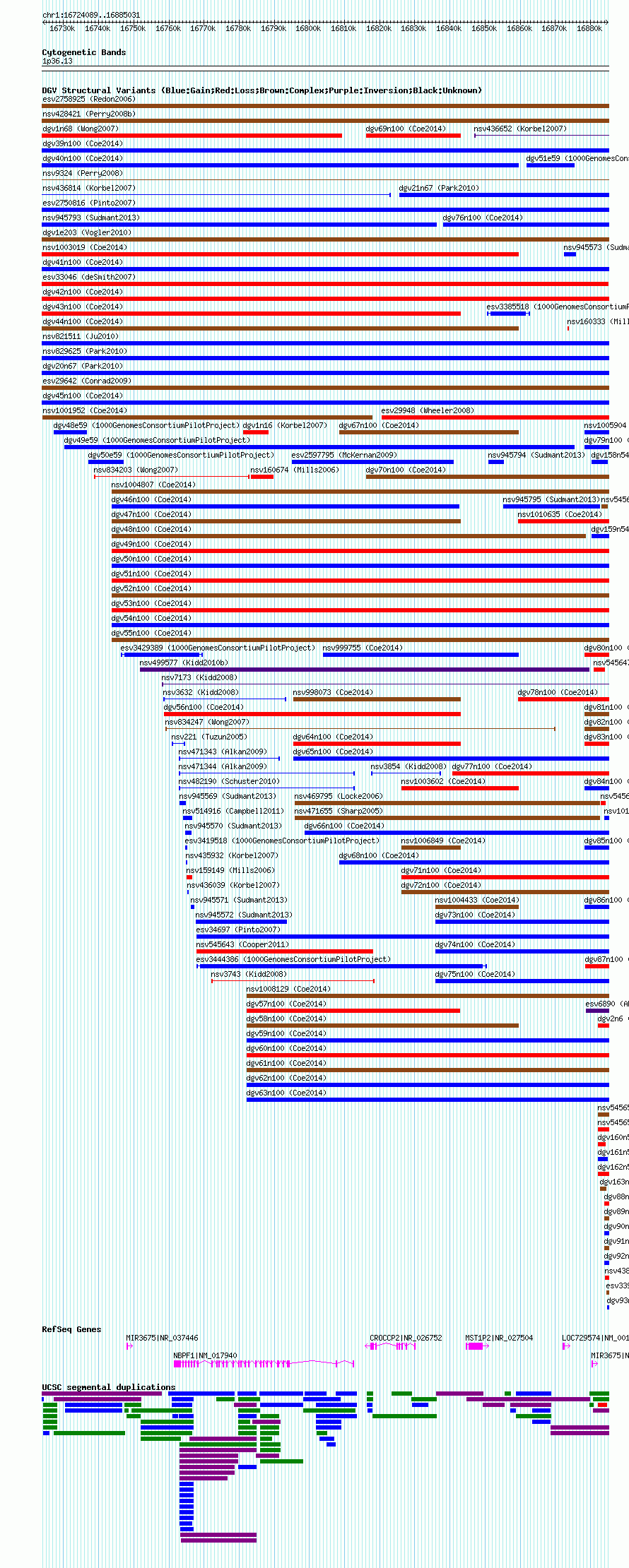Select nsv821511 (Ju2010) variant

tap(81, 337)
